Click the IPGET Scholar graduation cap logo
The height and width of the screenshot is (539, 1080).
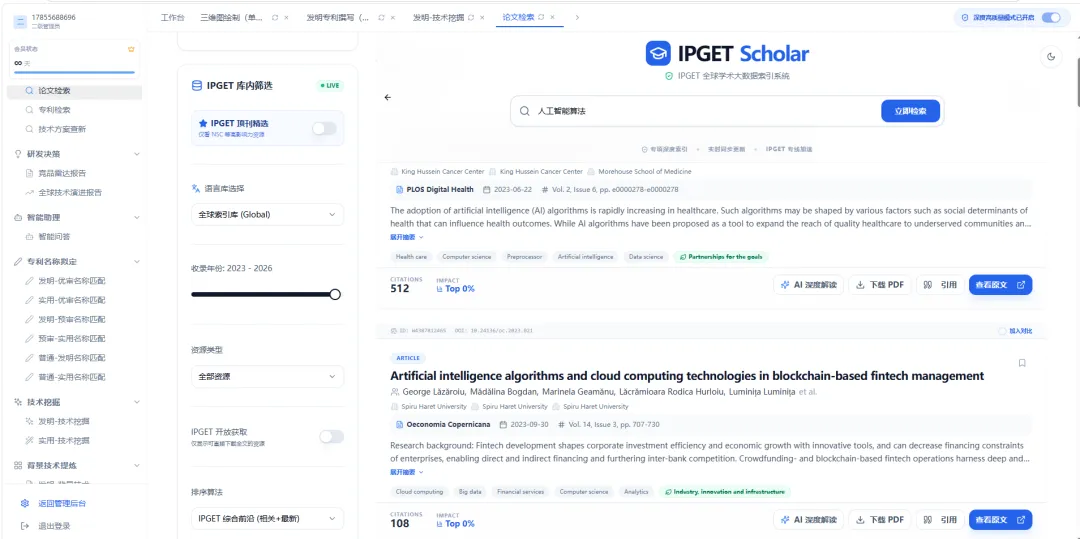coord(658,53)
